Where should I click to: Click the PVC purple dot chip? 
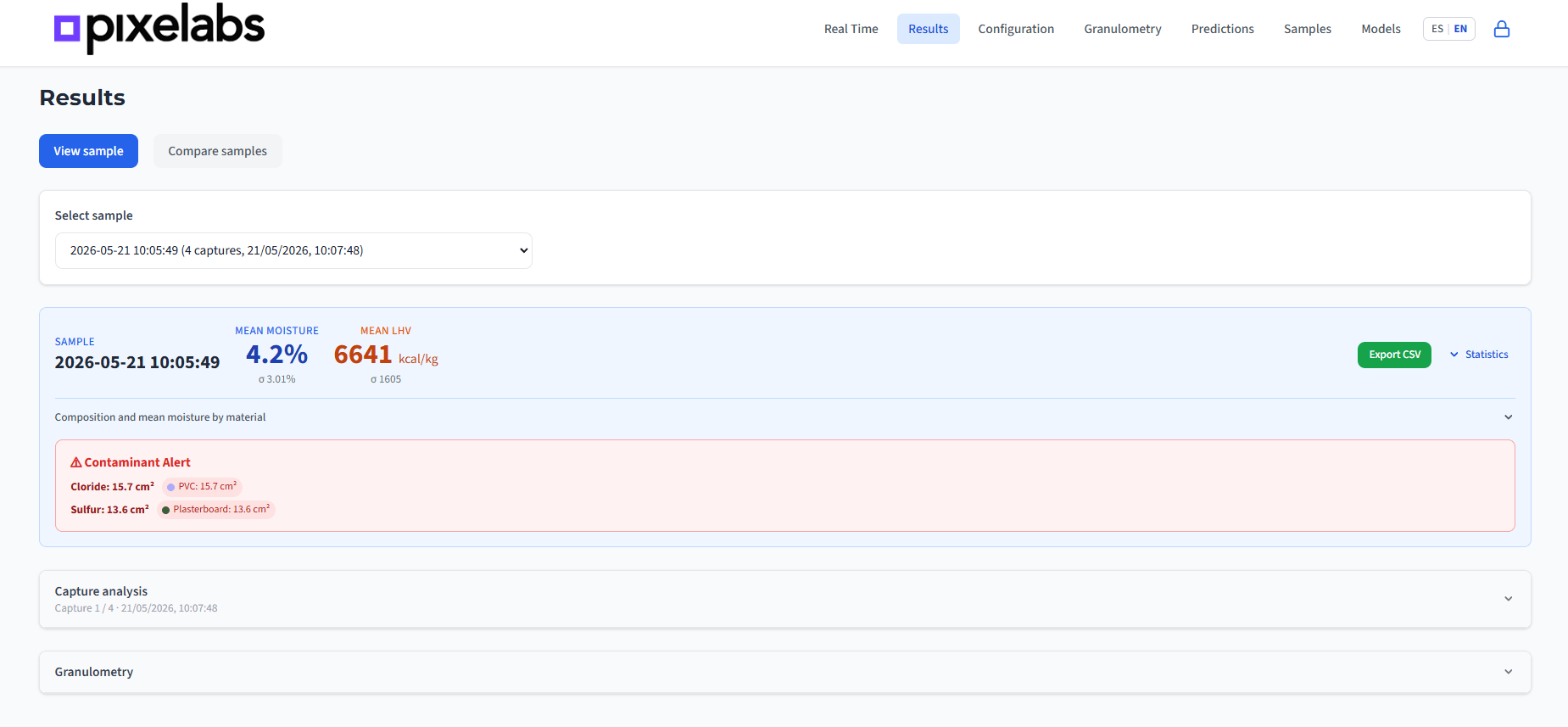tap(202, 487)
